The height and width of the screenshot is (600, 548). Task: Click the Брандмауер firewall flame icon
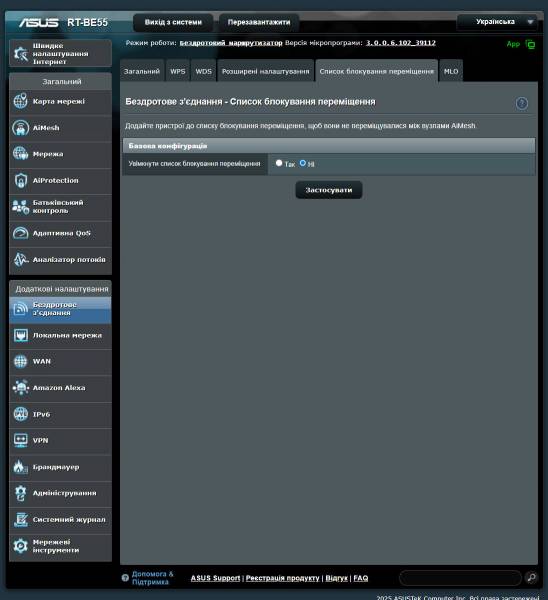point(20,467)
